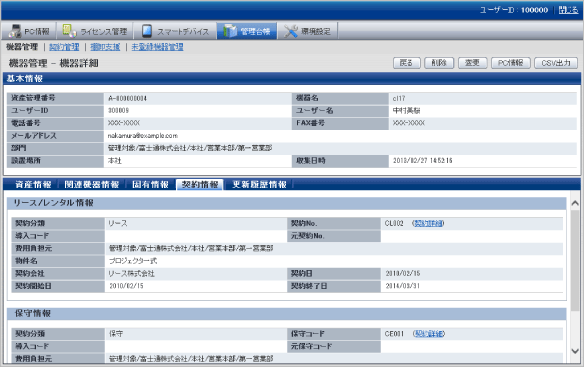Click the 契約会社 value リース株式会社
Image resolution: width=584 pixels, height=367 pixels.
(x=131, y=273)
